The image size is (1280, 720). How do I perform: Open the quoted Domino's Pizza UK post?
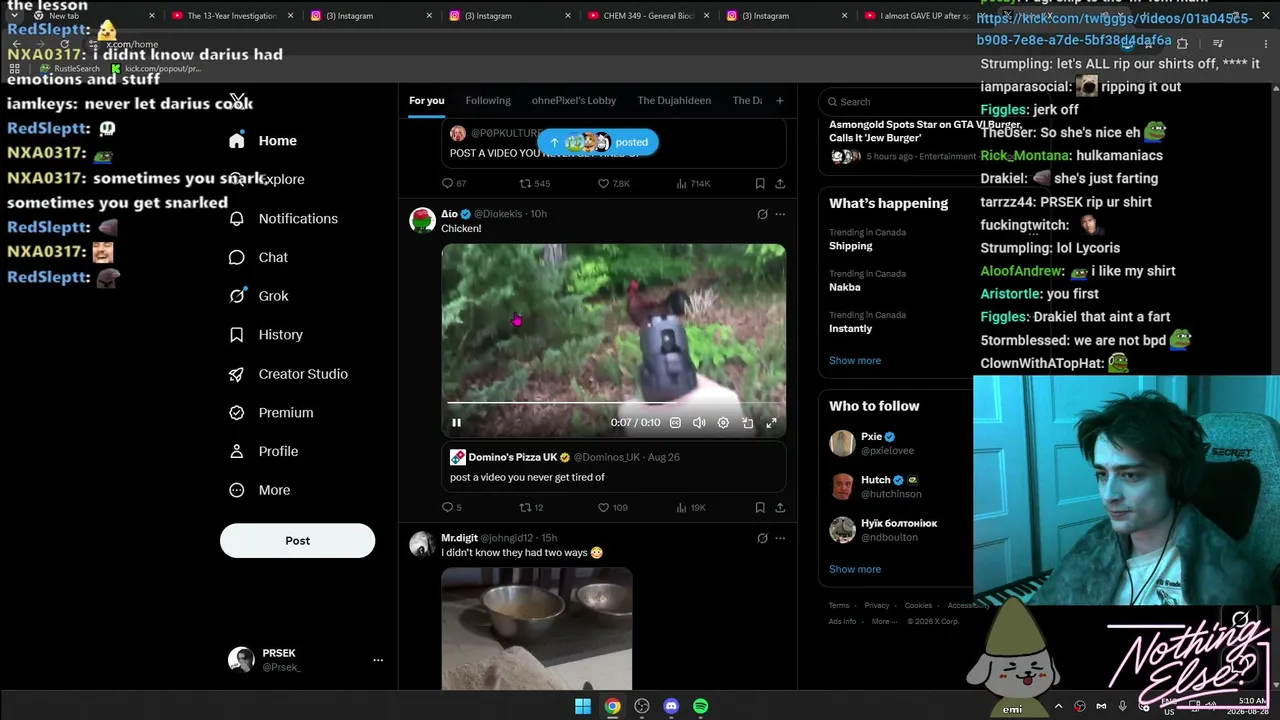pos(614,468)
